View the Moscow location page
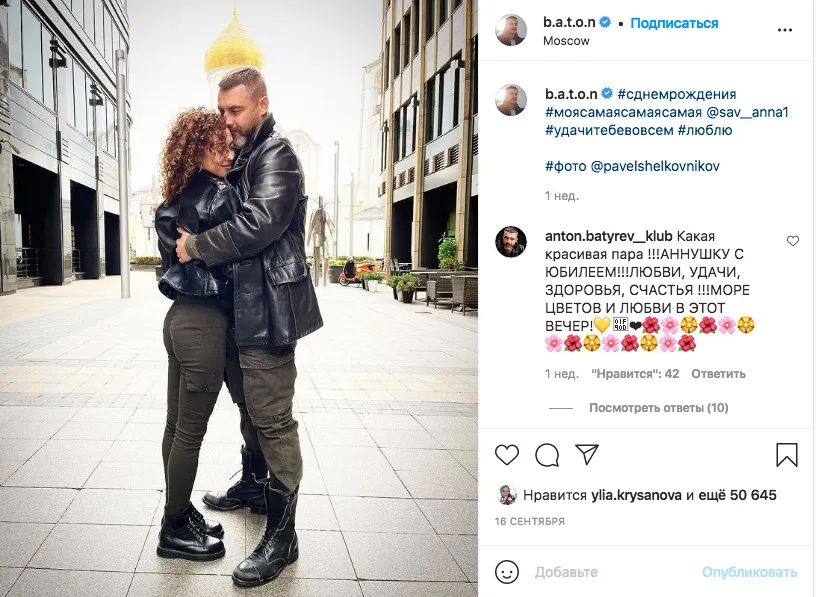 tap(566, 41)
